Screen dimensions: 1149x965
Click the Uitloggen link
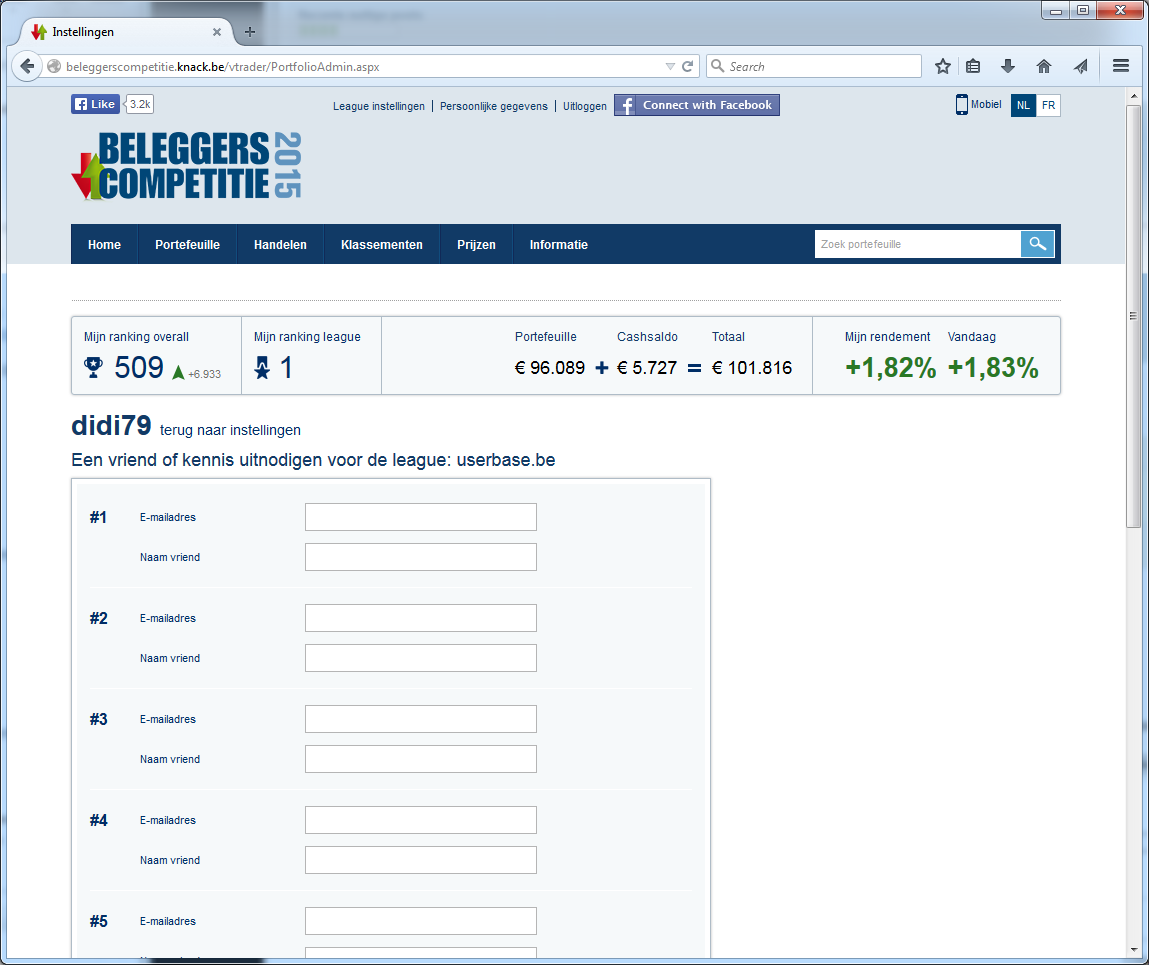tap(584, 106)
